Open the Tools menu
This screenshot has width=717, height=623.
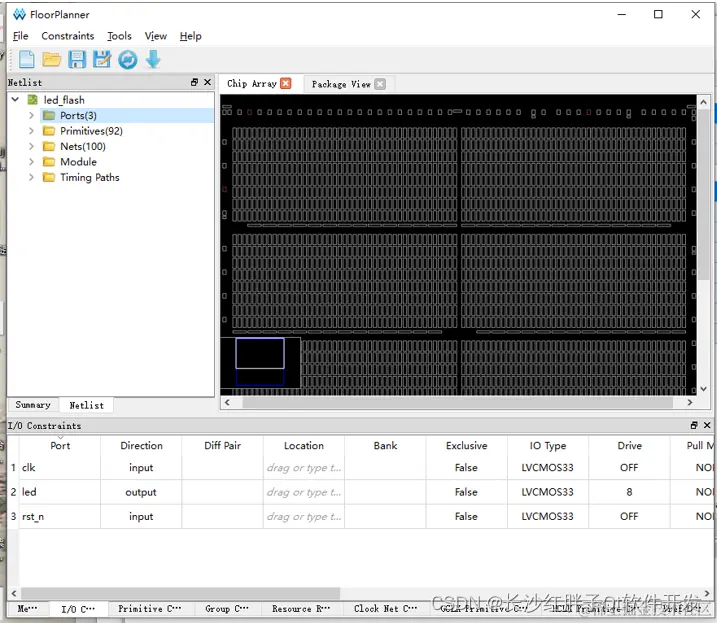[x=119, y=36]
